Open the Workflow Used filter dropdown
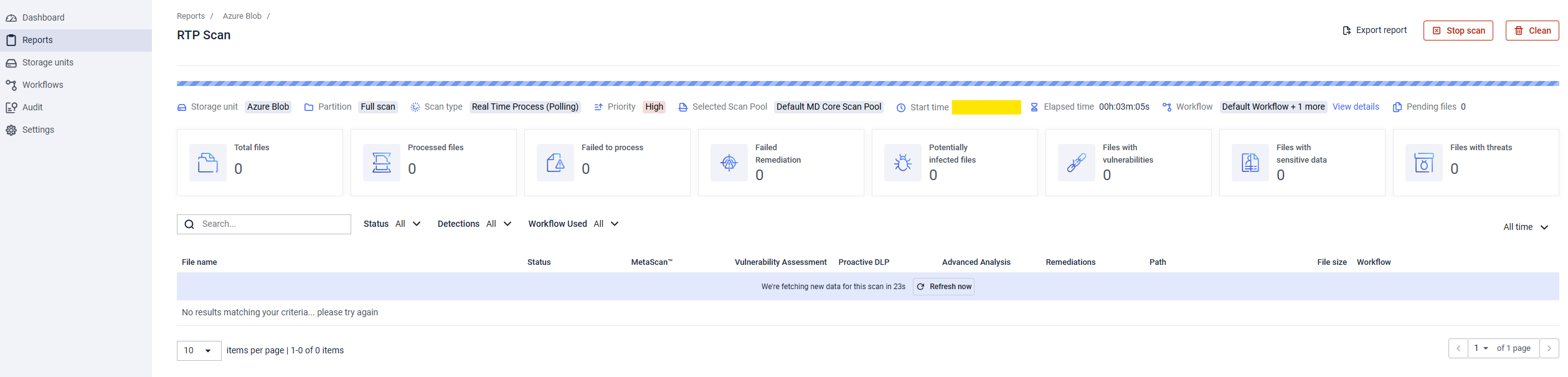Viewport: 1568px width, 377px height. (574, 224)
